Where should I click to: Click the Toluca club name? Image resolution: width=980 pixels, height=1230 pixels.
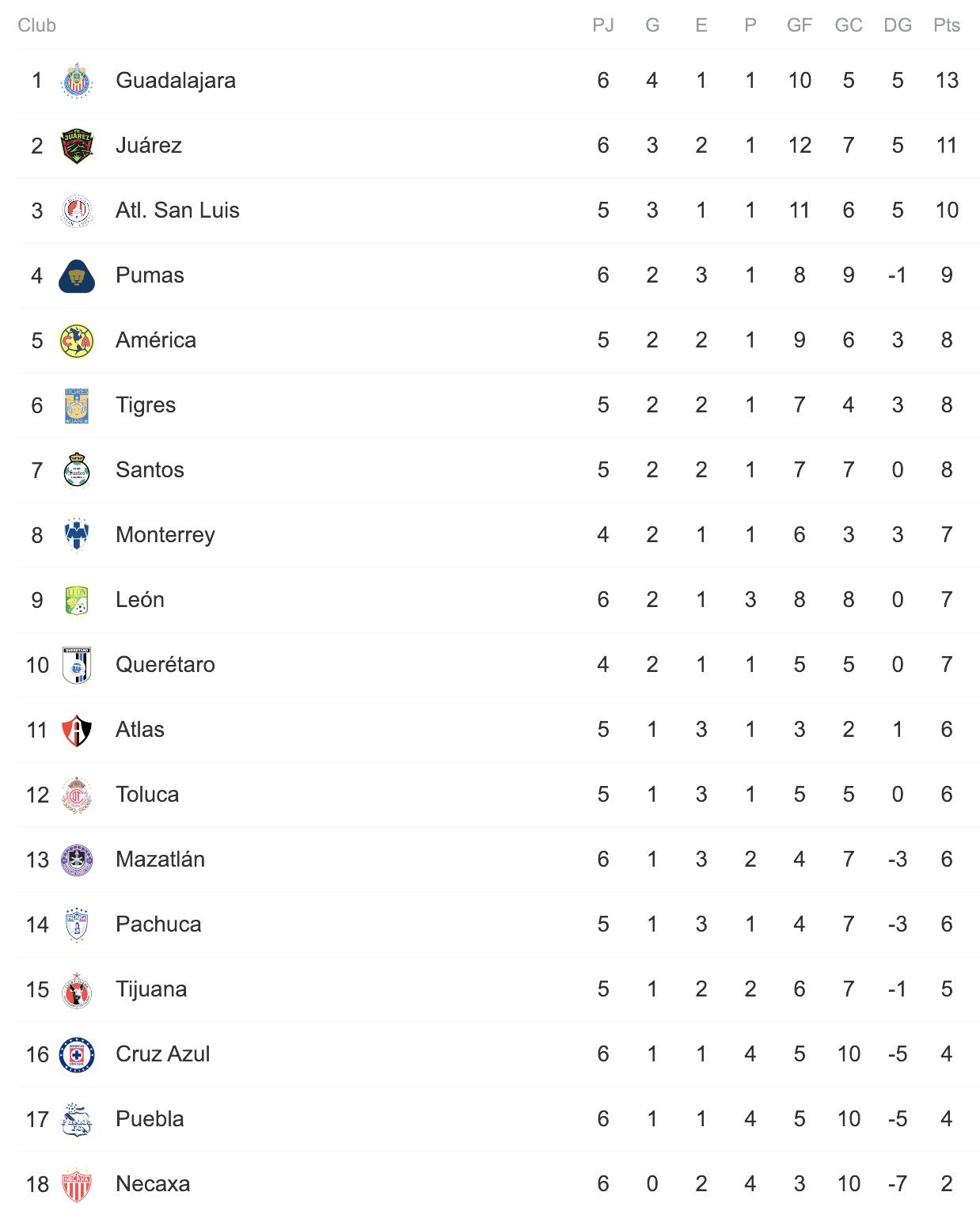click(x=147, y=795)
